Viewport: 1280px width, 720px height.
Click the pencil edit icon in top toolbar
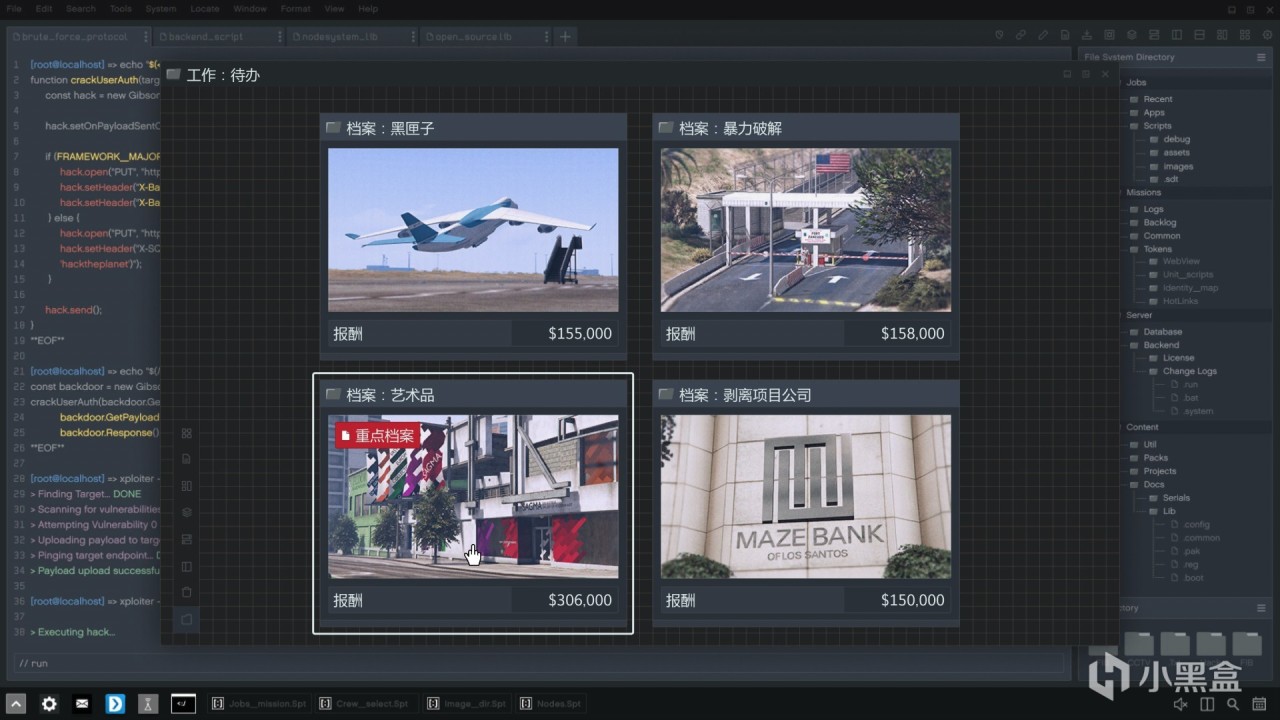pos(1043,35)
